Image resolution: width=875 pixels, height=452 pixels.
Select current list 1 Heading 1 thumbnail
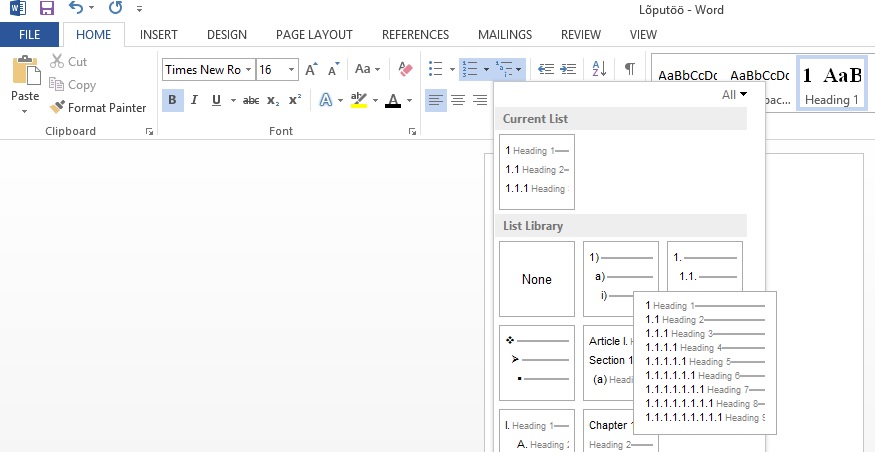pyautogui.click(x=537, y=172)
